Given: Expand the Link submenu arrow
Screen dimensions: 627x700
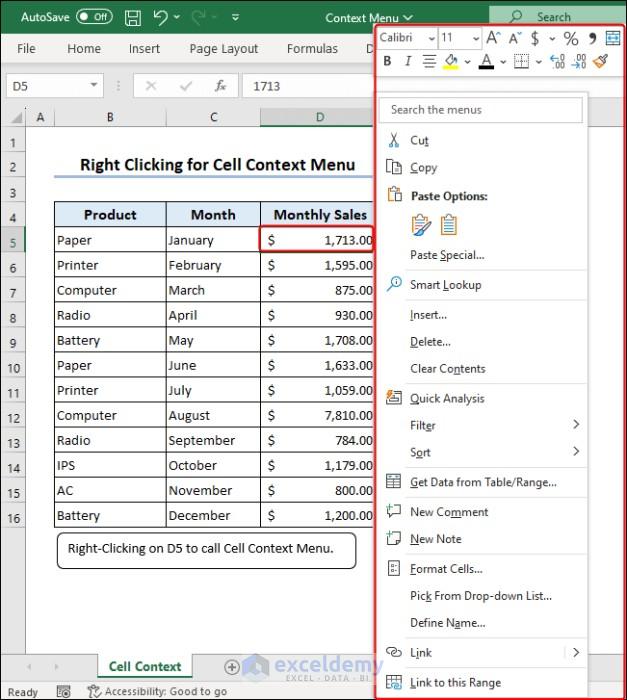Looking at the screenshot, I should pos(576,652).
